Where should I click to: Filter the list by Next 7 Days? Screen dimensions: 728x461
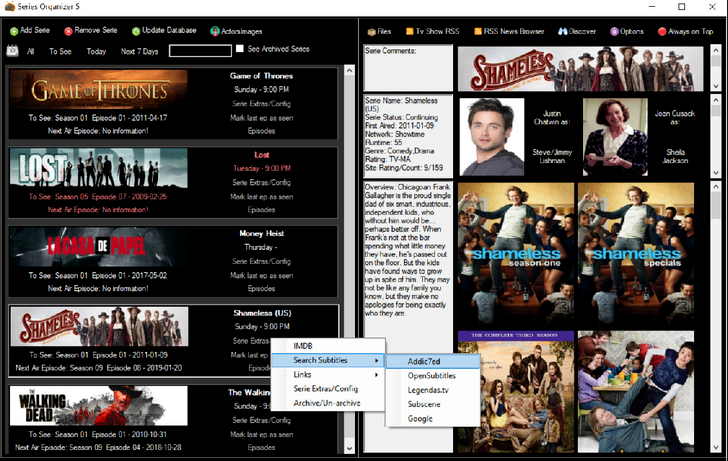coord(139,52)
